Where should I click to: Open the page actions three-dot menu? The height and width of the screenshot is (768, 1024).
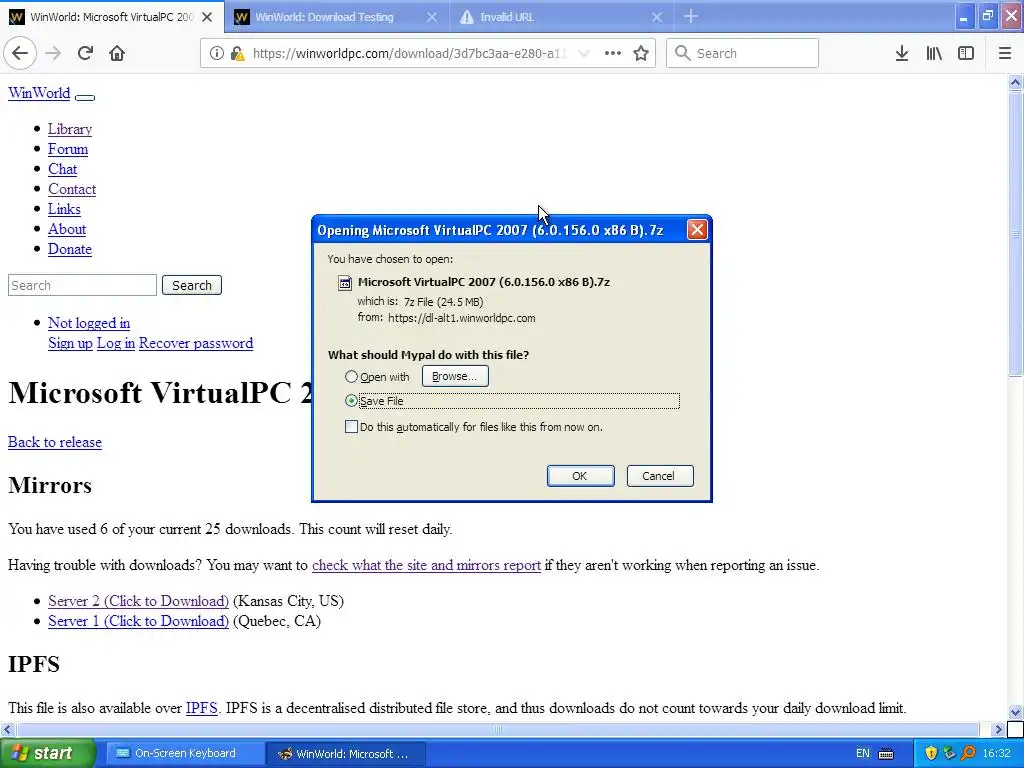613,53
